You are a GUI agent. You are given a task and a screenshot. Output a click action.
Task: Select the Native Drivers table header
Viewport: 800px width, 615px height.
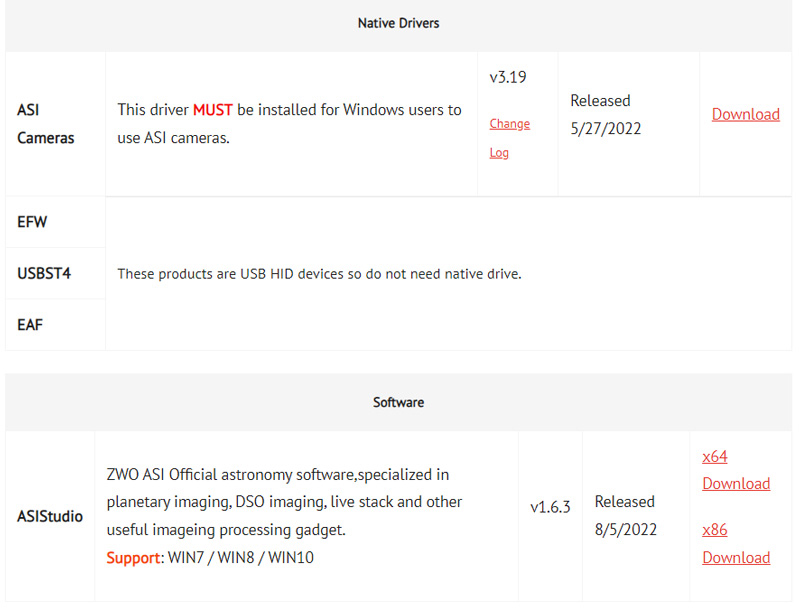tap(398, 23)
